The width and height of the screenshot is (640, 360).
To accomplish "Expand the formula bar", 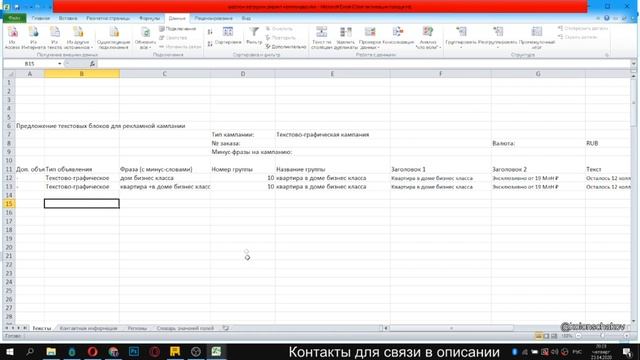I will pos(633,64).
